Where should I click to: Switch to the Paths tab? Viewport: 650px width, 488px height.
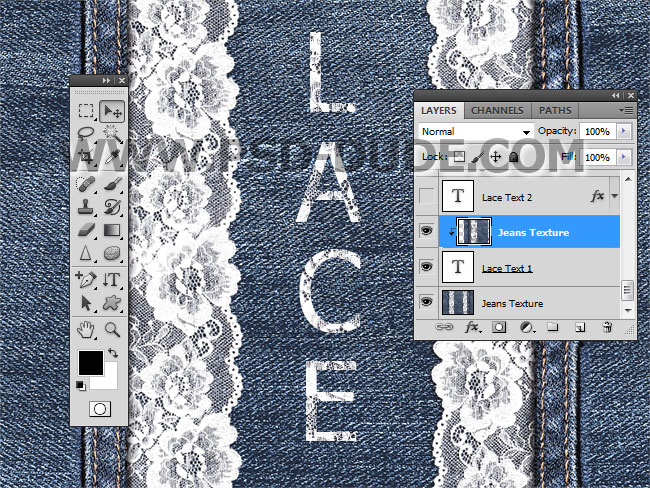[555, 110]
